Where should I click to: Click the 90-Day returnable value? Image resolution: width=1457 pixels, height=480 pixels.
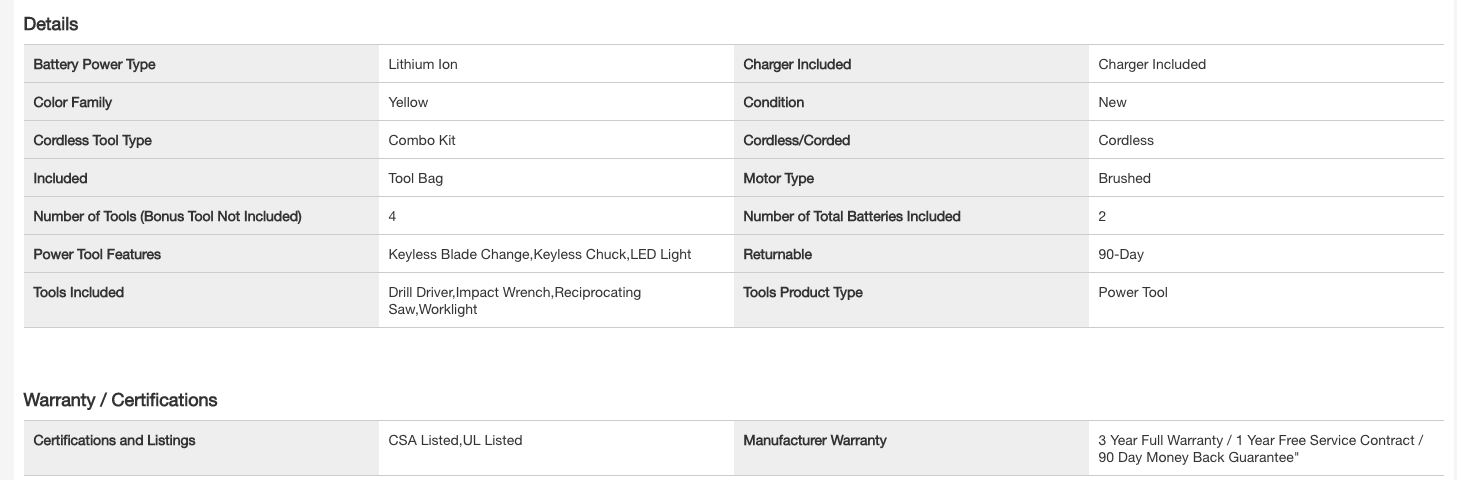click(1120, 254)
